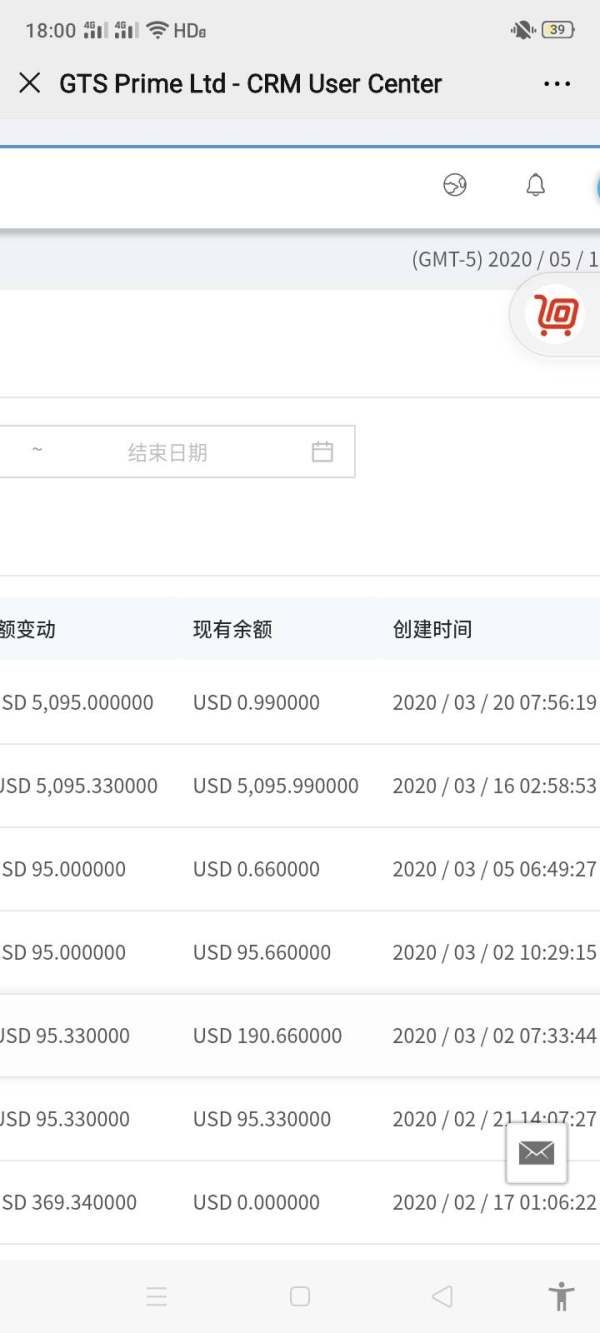
Task: Tap the accessibility figure icon
Action: [562, 1296]
